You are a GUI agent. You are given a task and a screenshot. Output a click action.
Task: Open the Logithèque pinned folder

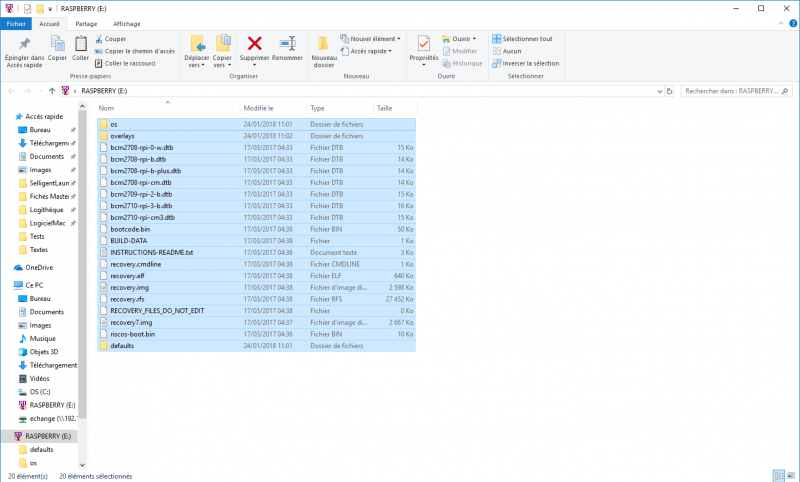(46, 210)
